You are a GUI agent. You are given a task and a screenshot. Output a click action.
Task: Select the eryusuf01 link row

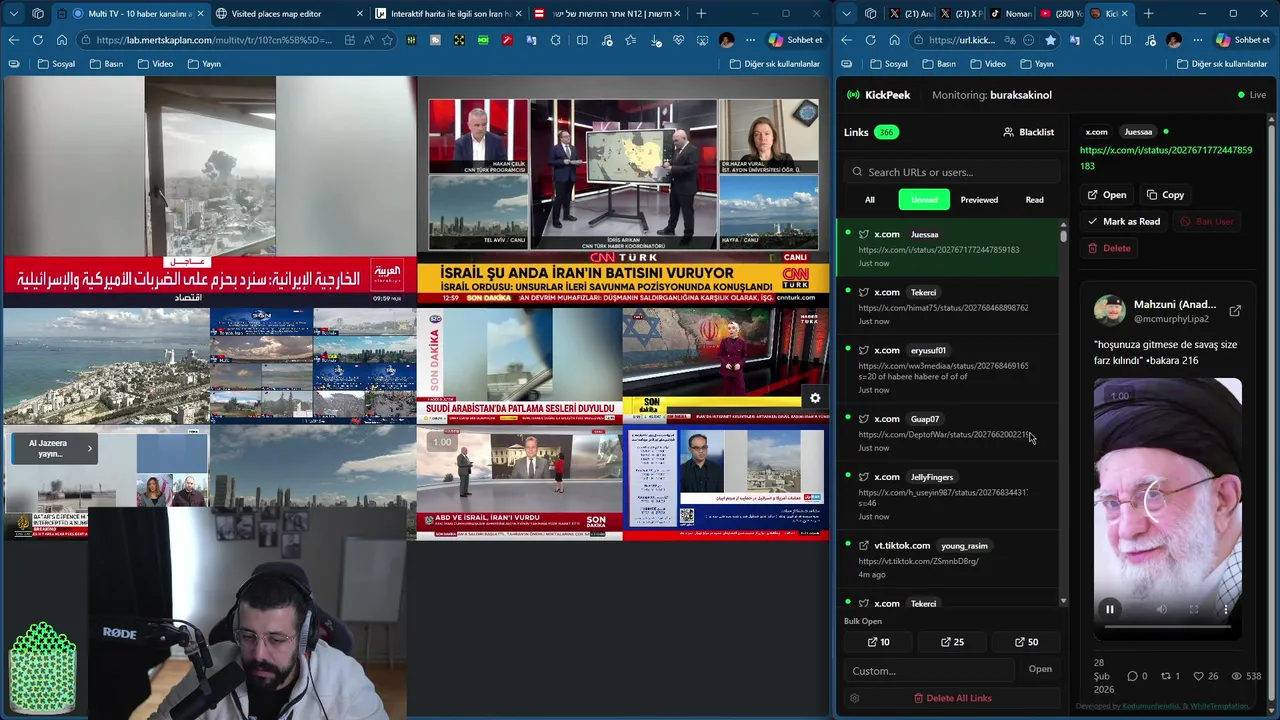(x=948, y=369)
